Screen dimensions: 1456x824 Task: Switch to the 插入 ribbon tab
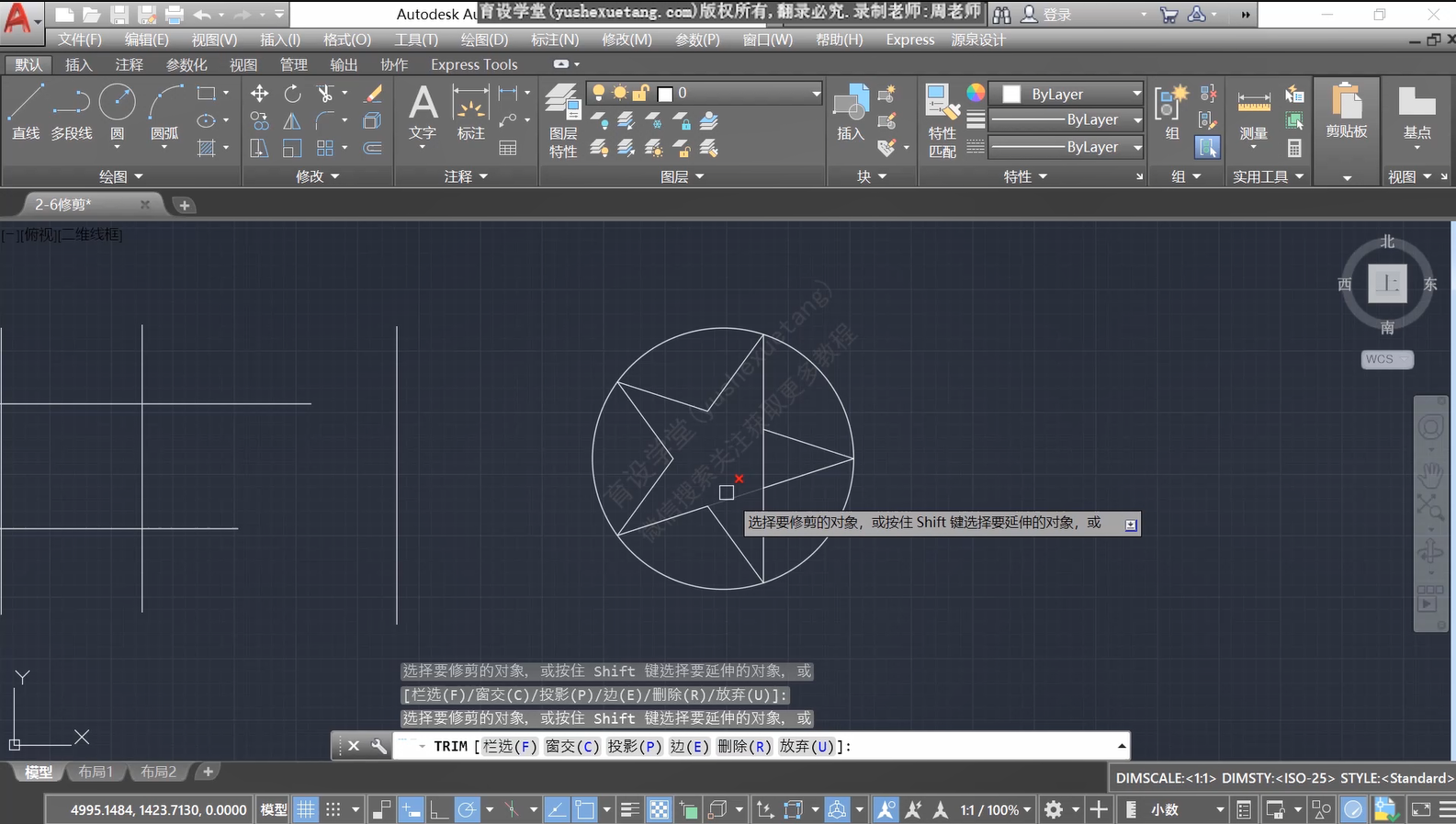click(x=79, y=64)
